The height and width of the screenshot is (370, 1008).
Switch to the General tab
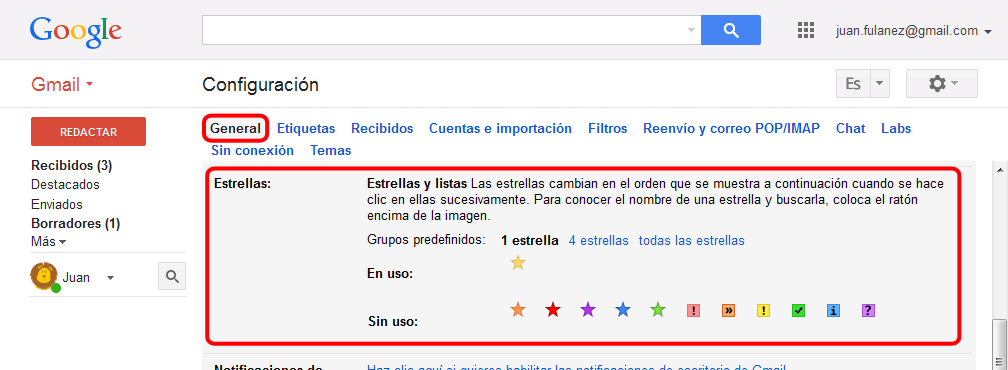[236, 128]
